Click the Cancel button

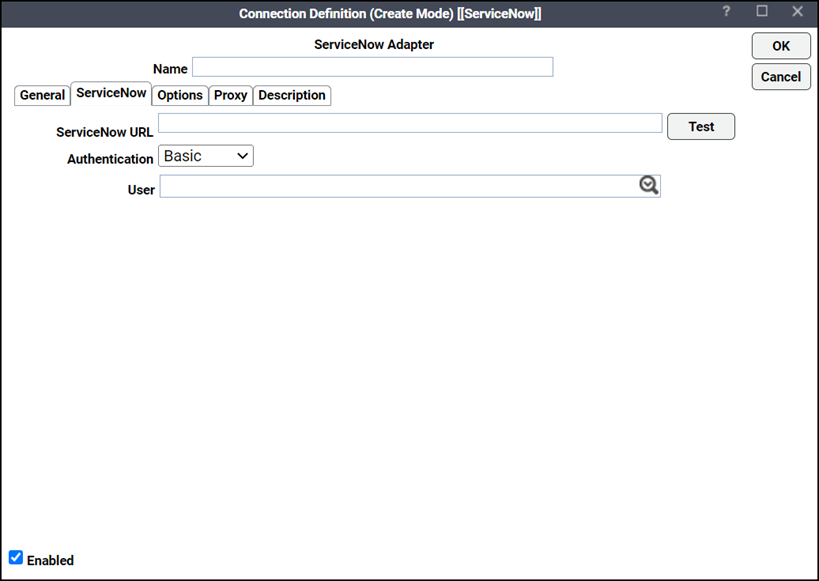coord(781,77)
